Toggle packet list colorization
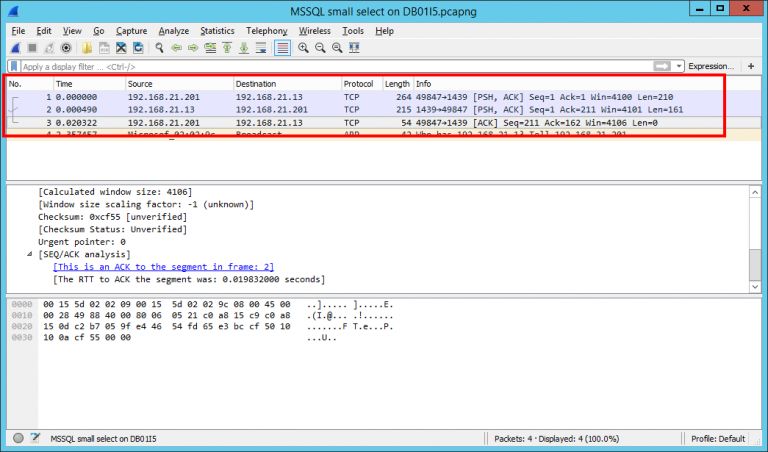 tap(283, 48)
